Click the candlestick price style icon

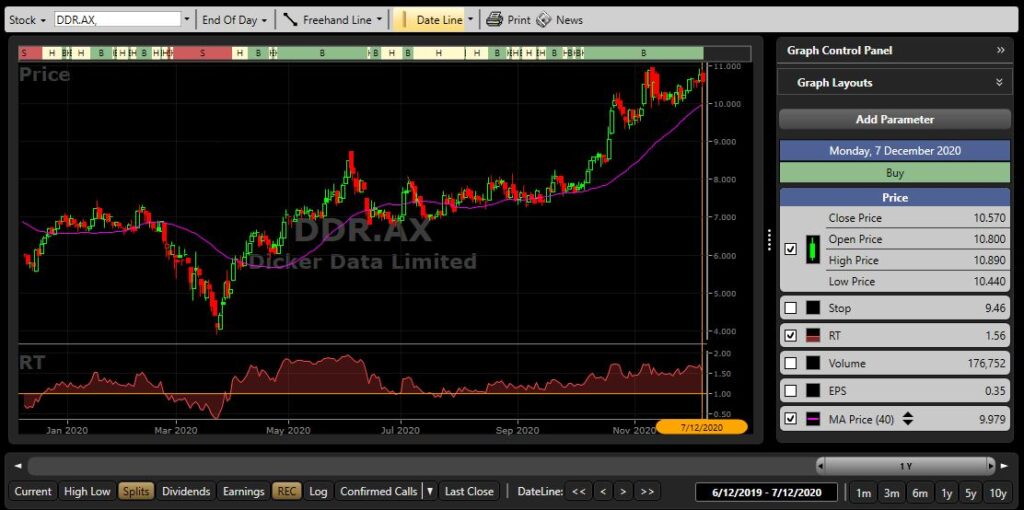pyautogui.click(x=812, y=249)
